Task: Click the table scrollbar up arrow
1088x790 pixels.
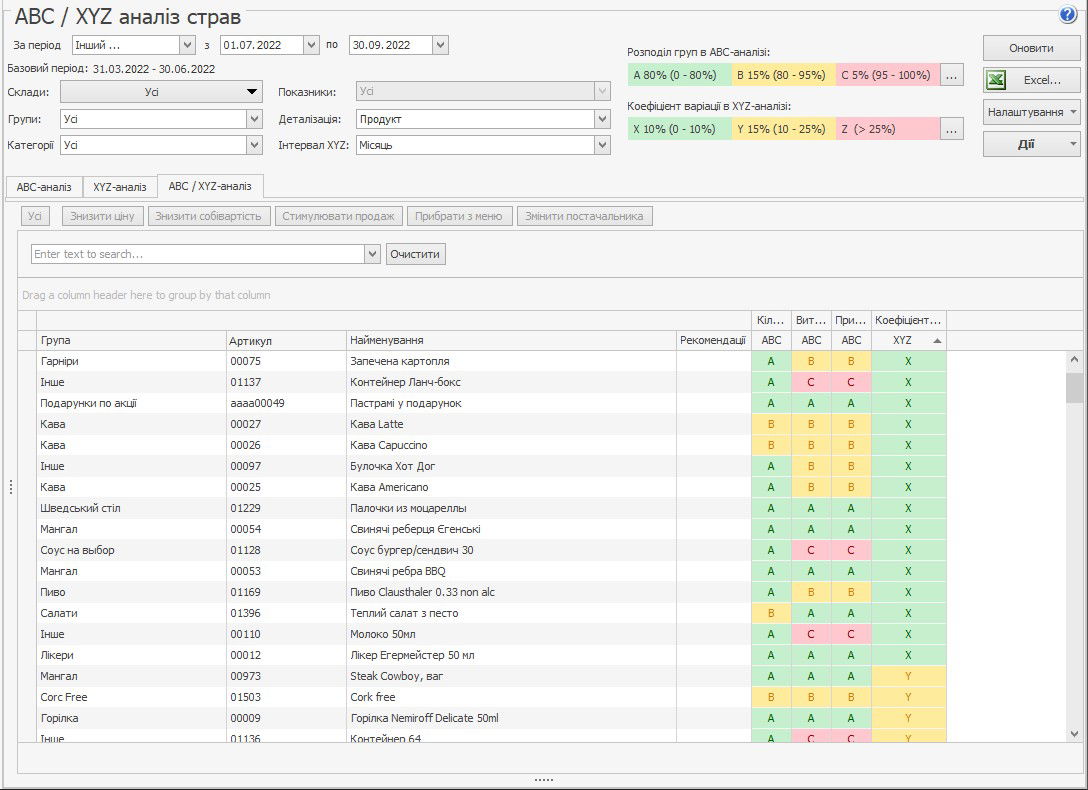Action: click(1074, 359)
